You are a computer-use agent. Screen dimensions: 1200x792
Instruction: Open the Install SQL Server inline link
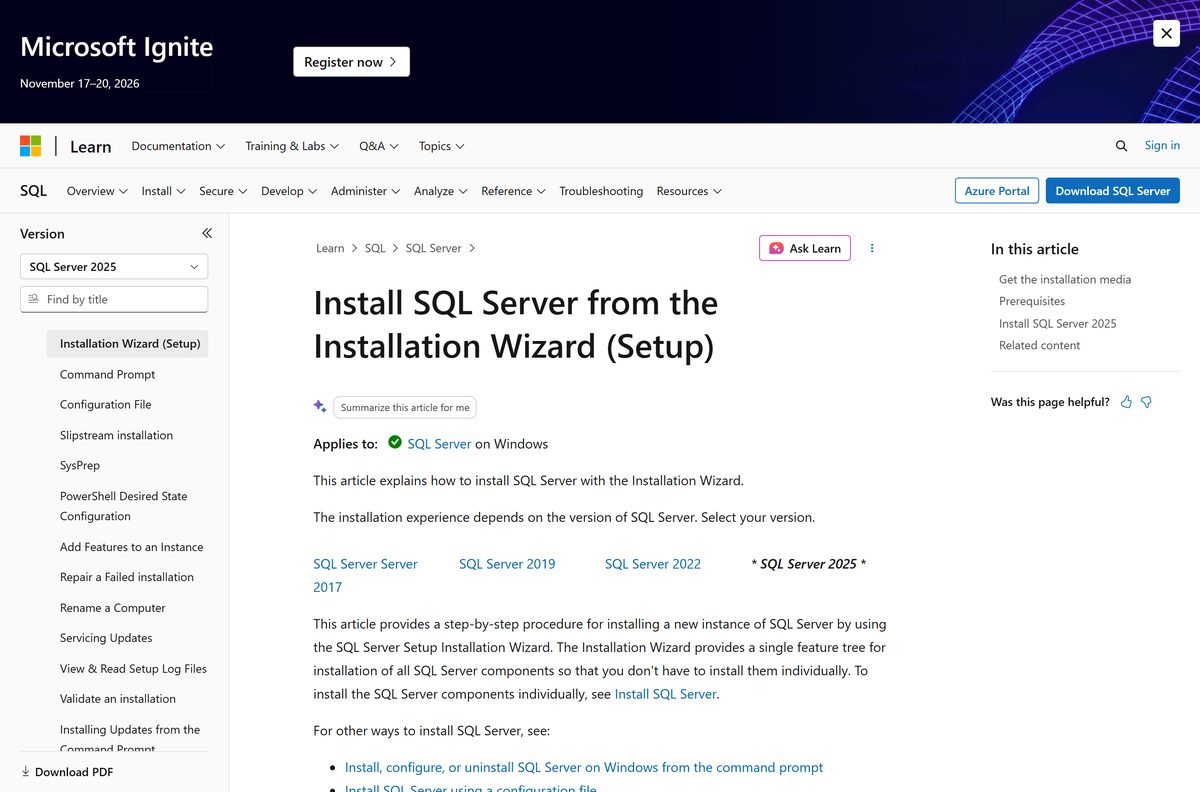tap(665, 694)
